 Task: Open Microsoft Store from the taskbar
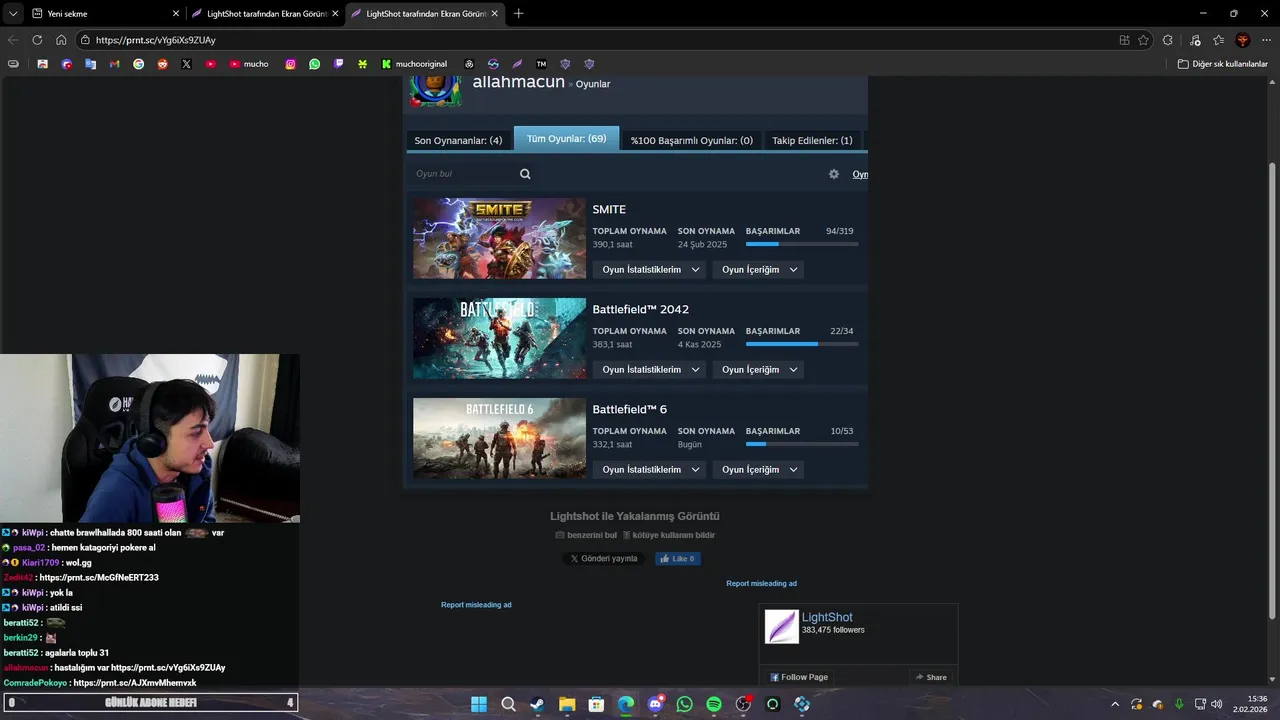point(596,704)
